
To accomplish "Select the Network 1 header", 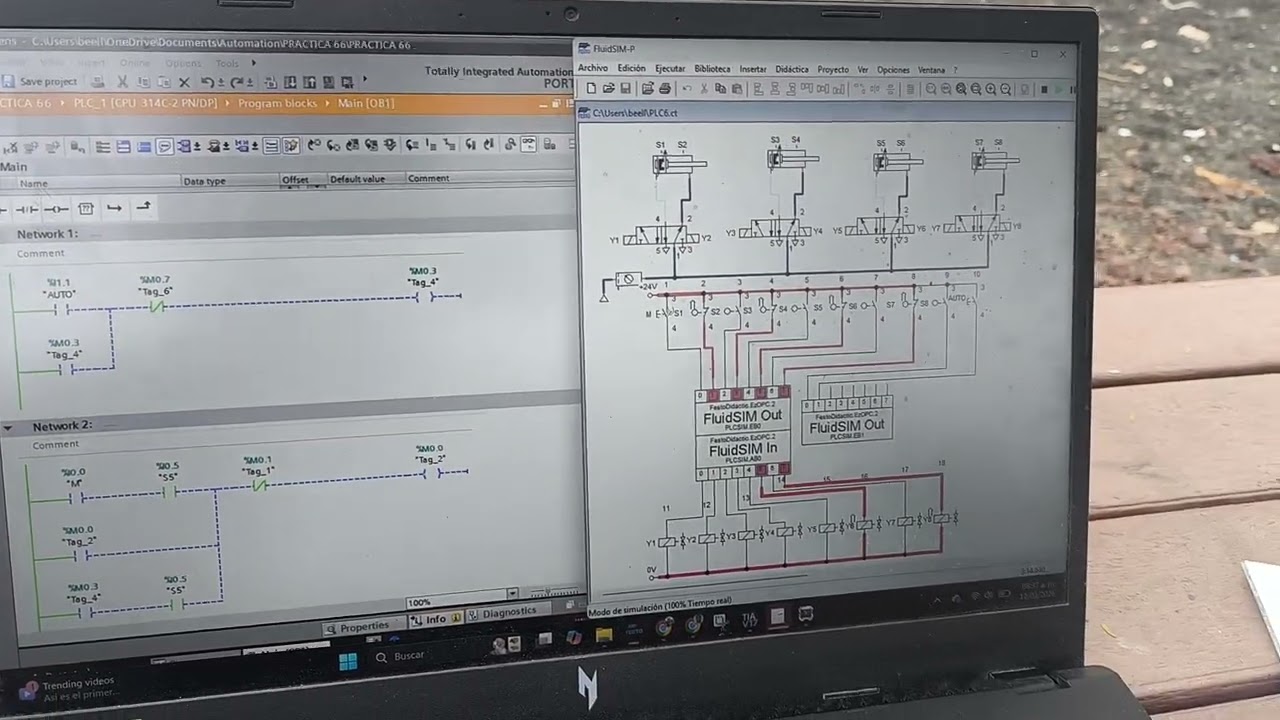I will 47,234.
